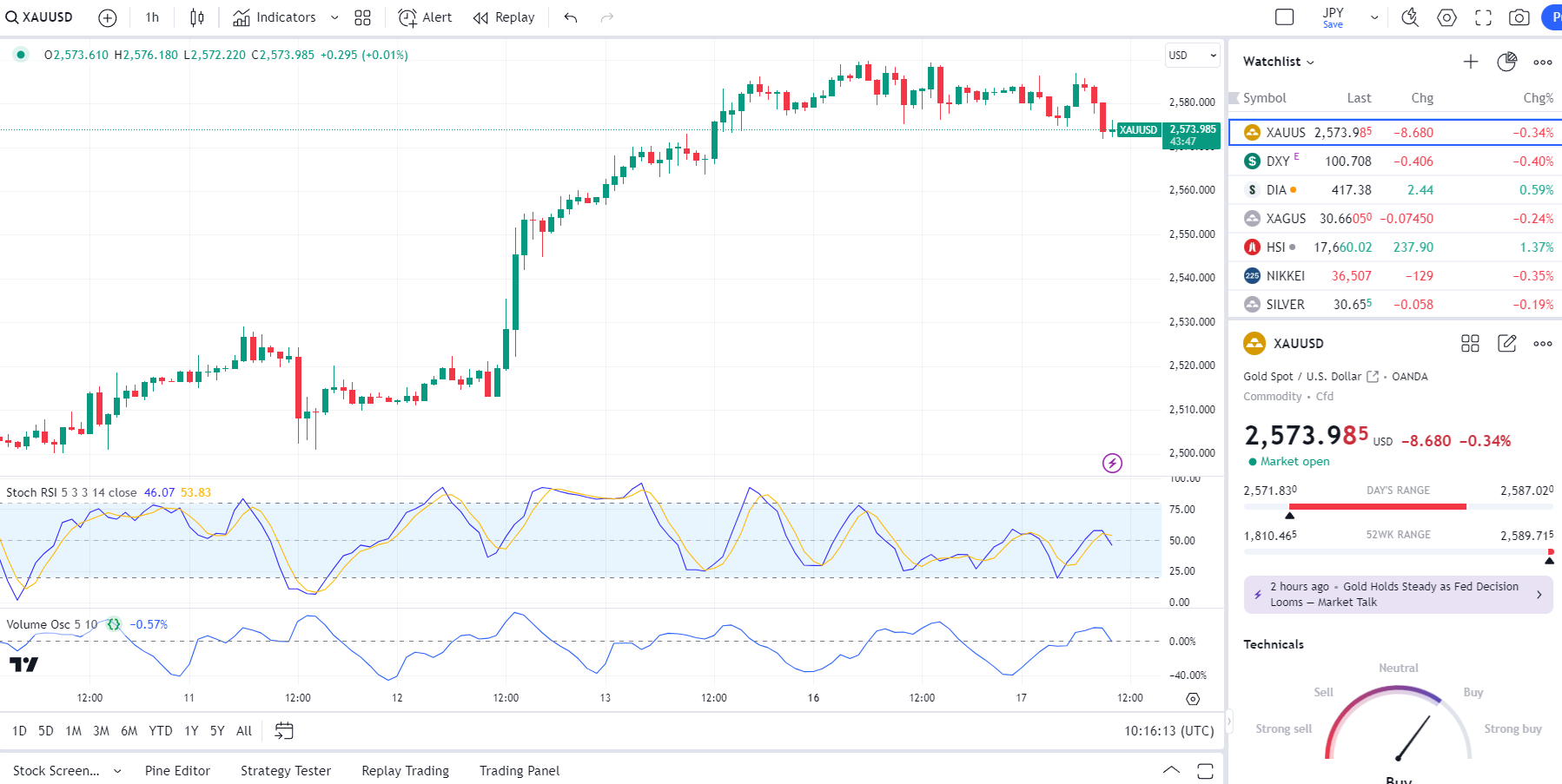Click the Alert button
1562x784 pixels.
425,17
